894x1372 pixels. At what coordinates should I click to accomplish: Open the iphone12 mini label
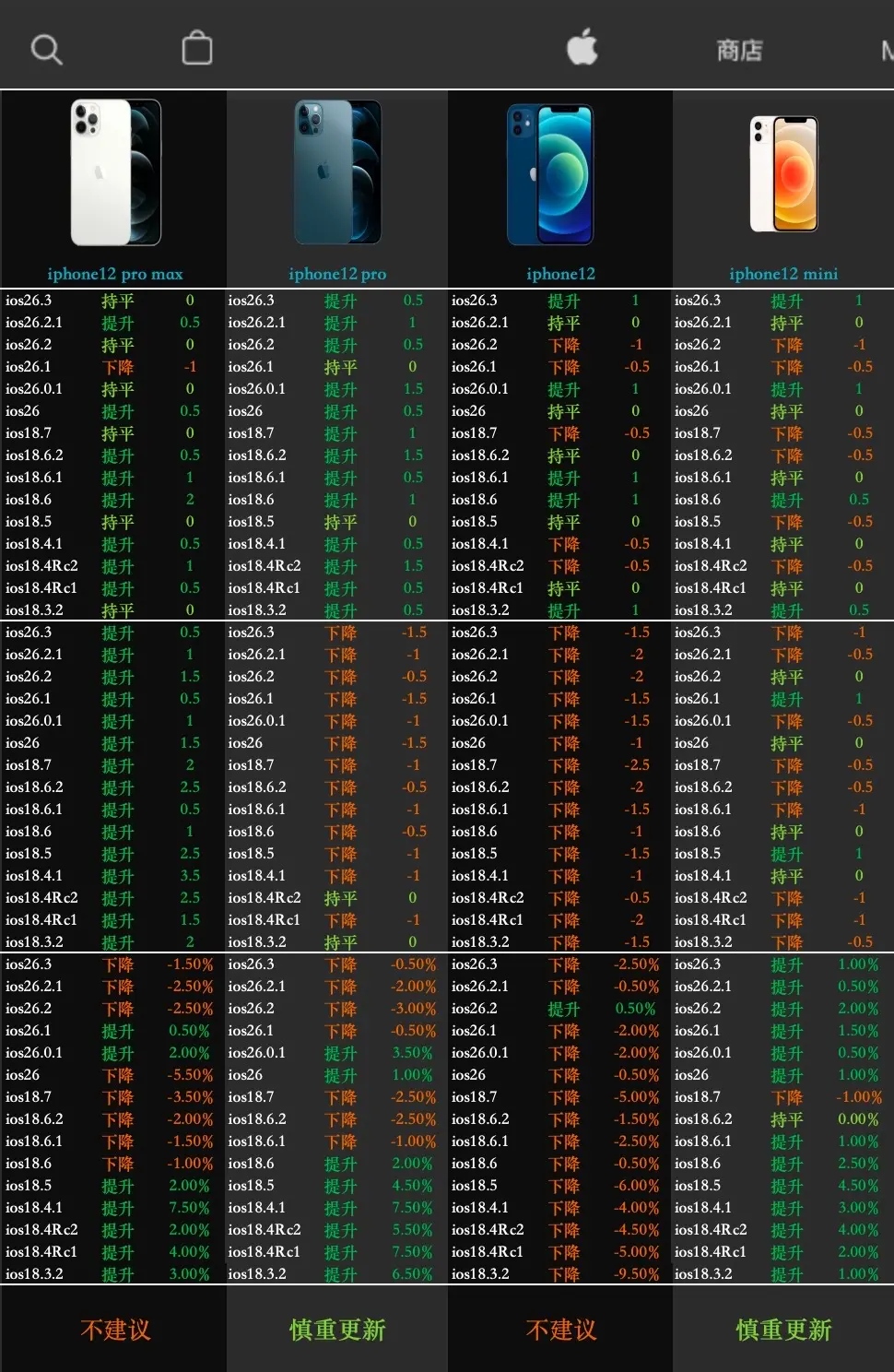[x=783, y=274]
